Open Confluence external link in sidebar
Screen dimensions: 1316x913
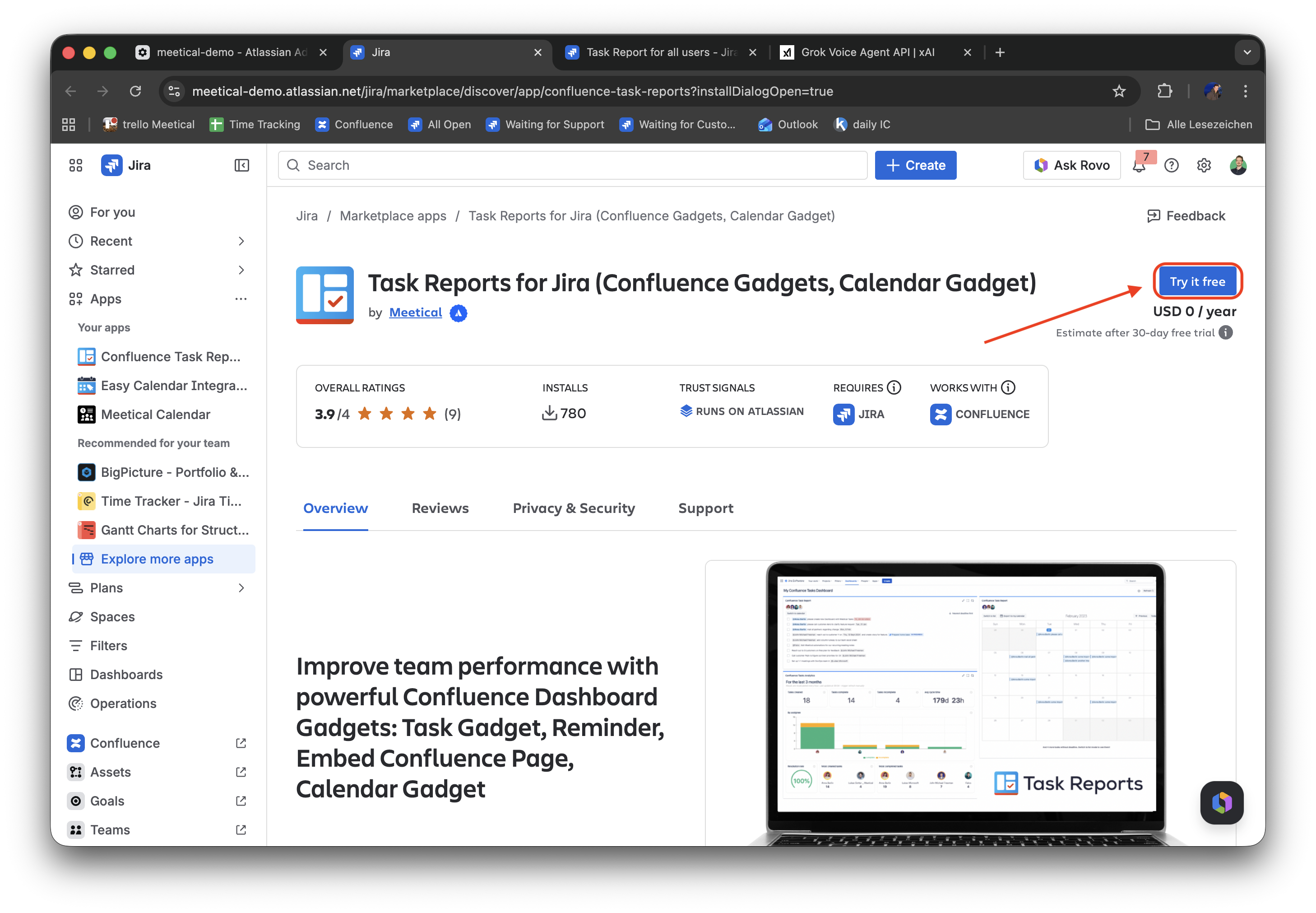[x=158, y=743]
